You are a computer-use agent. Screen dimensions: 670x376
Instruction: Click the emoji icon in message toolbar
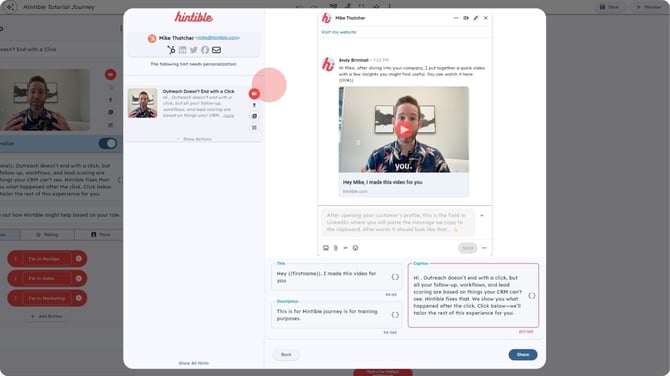(356, 248)
